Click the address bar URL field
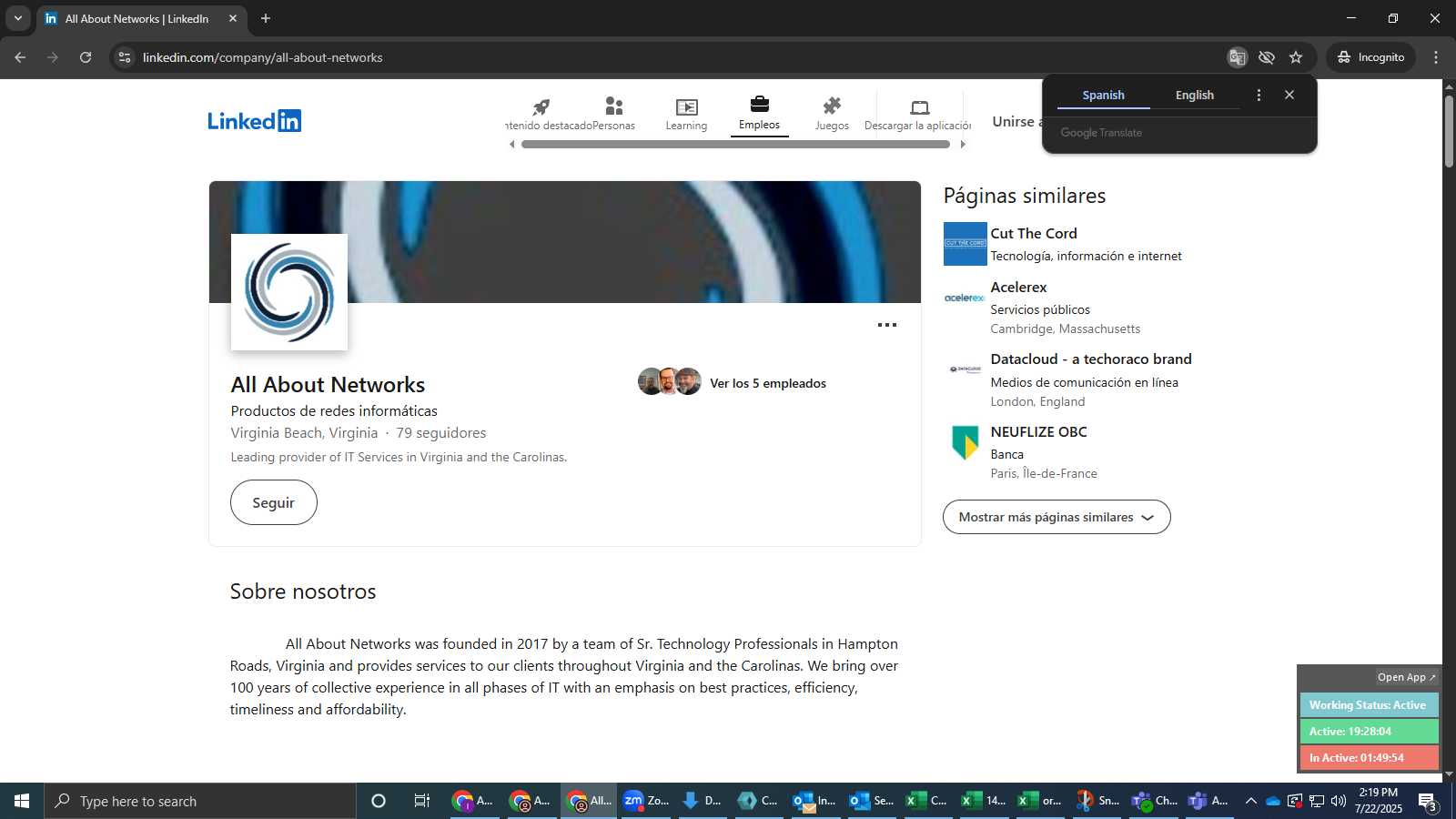 tap(673, 57)
